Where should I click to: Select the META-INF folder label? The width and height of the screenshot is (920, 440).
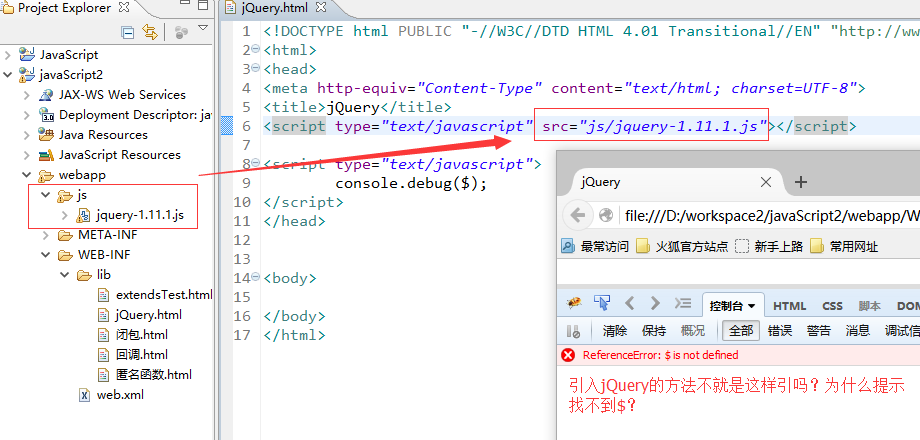(107, 235)
